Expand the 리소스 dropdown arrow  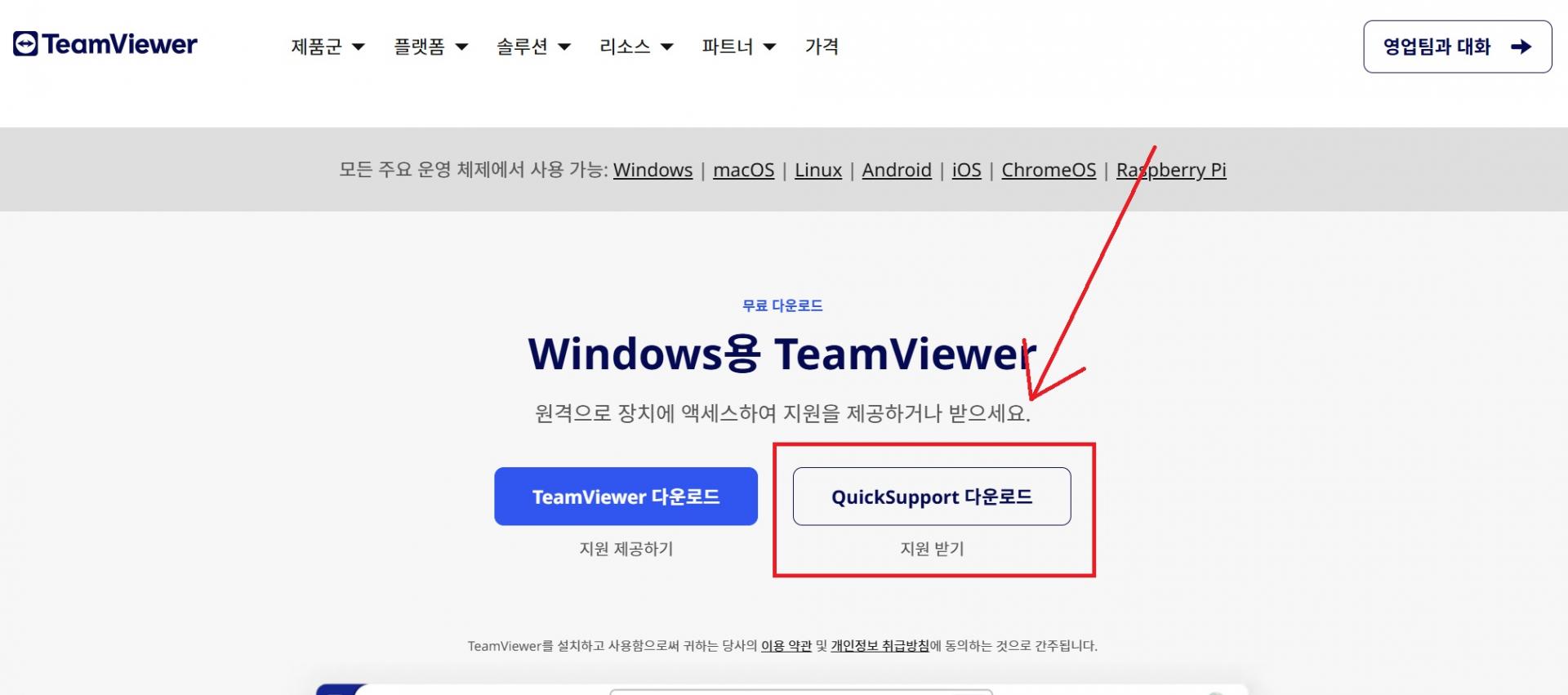pyautogui.click(x=666, y=47)
